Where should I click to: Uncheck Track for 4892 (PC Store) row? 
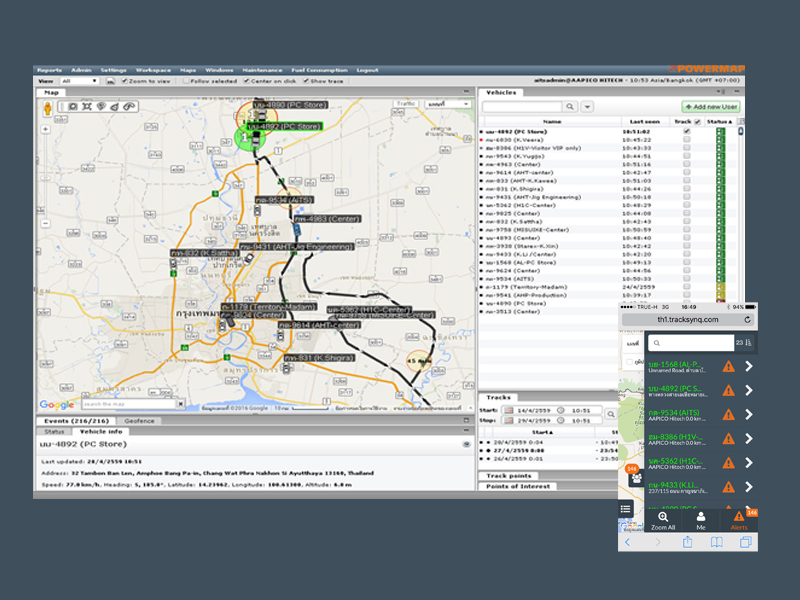(687, 131)
